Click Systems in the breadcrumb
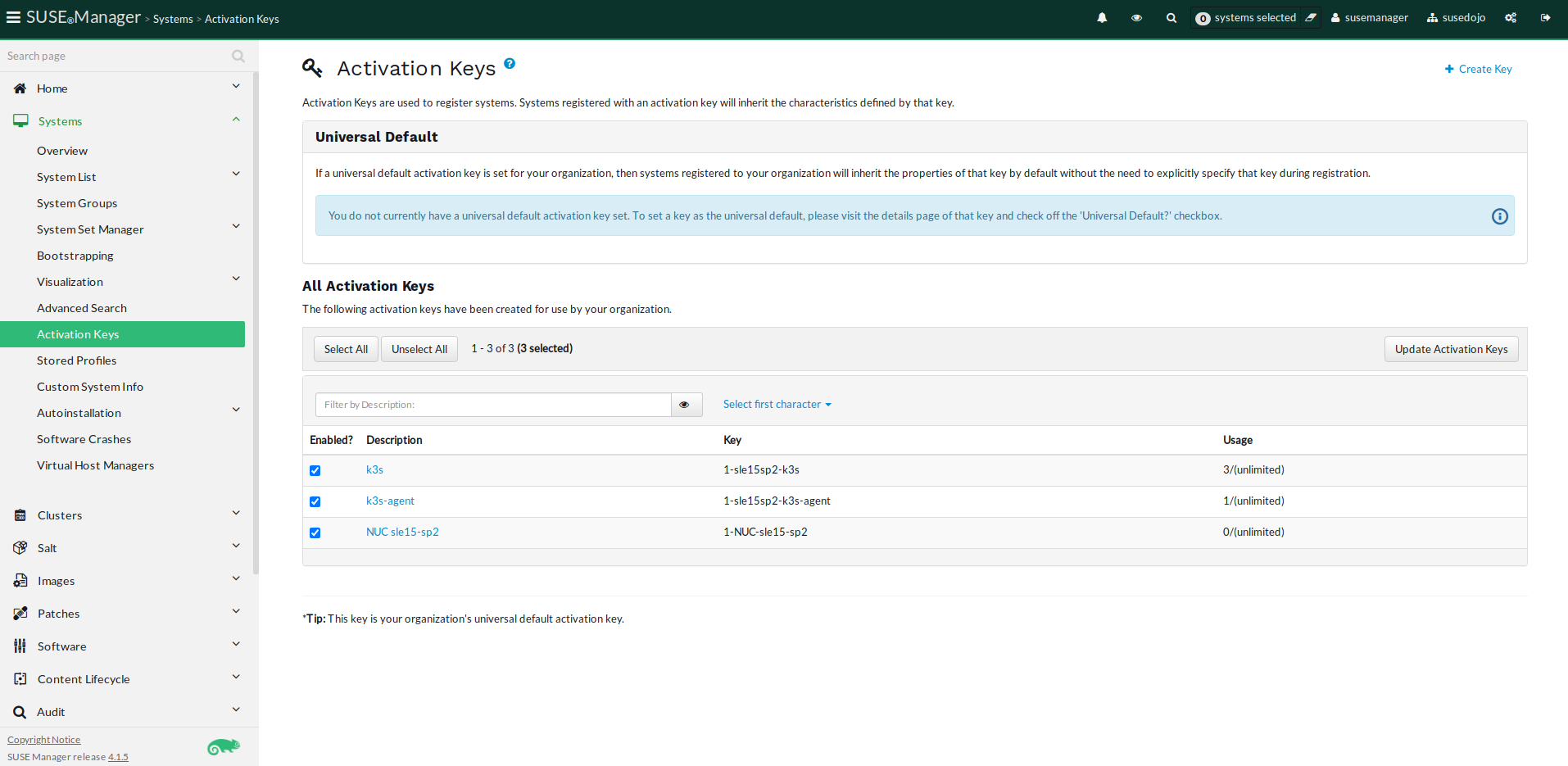The height and width of the screenshot is (766, 1568). tap(173, 19)
